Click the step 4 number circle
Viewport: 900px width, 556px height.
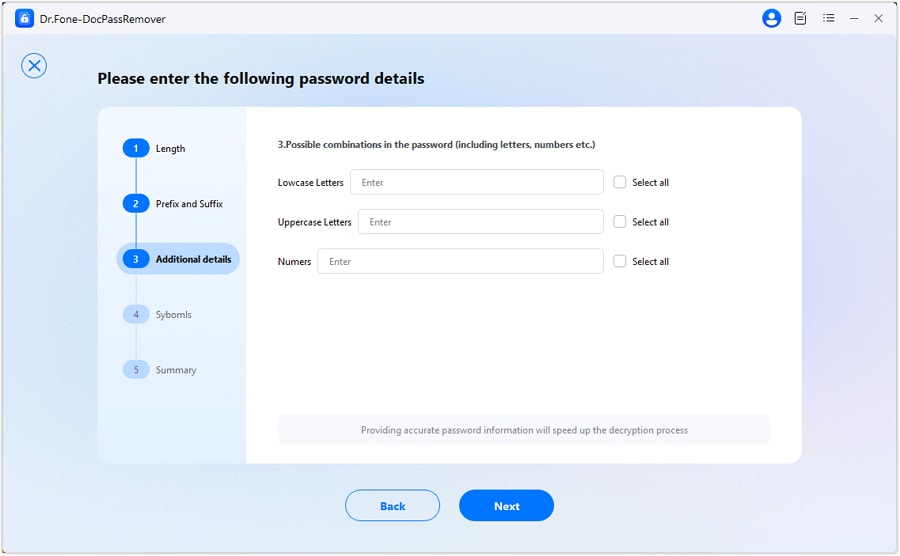tap(135, 315)
